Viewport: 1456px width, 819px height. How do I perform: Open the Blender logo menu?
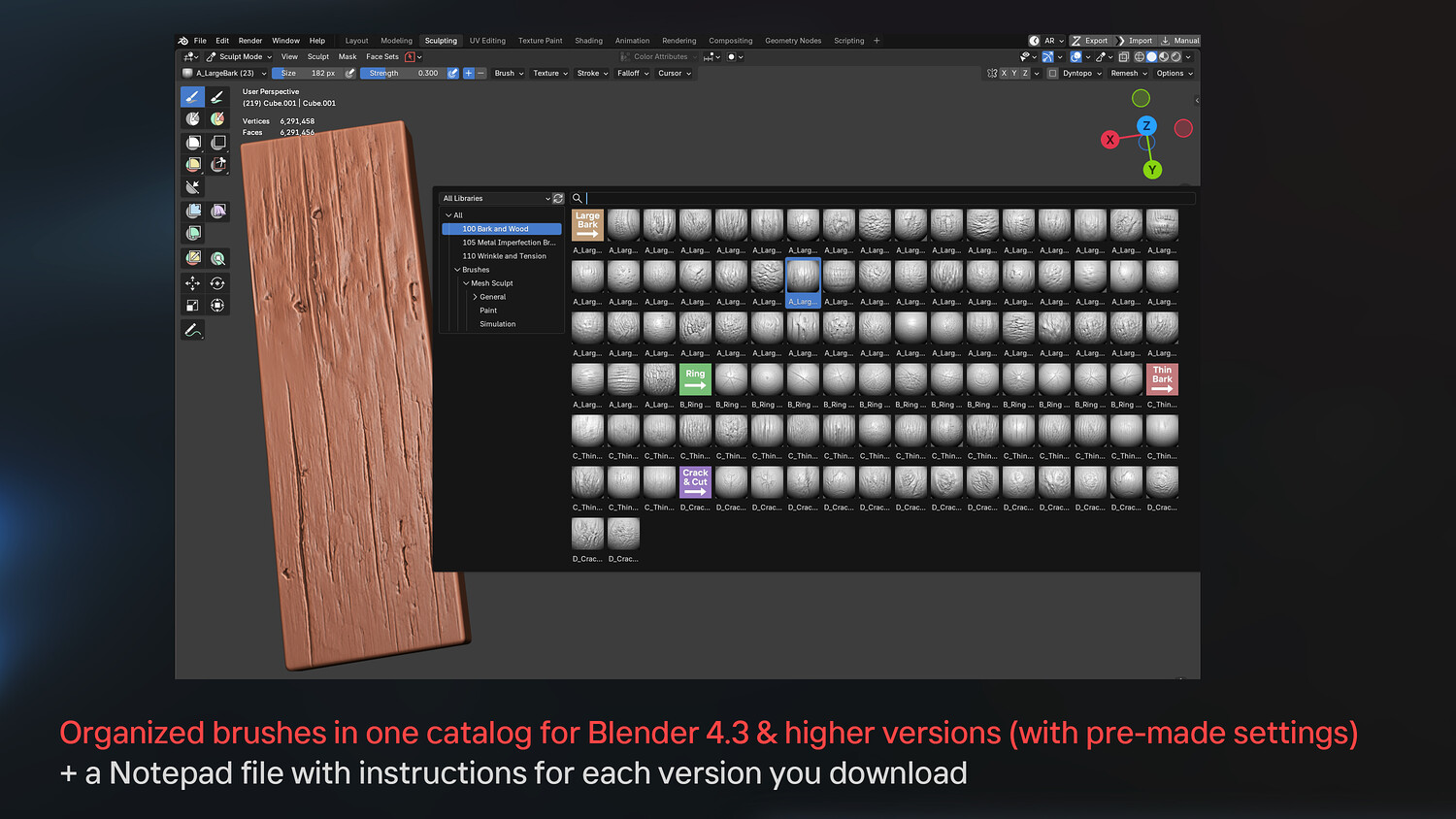183,41
